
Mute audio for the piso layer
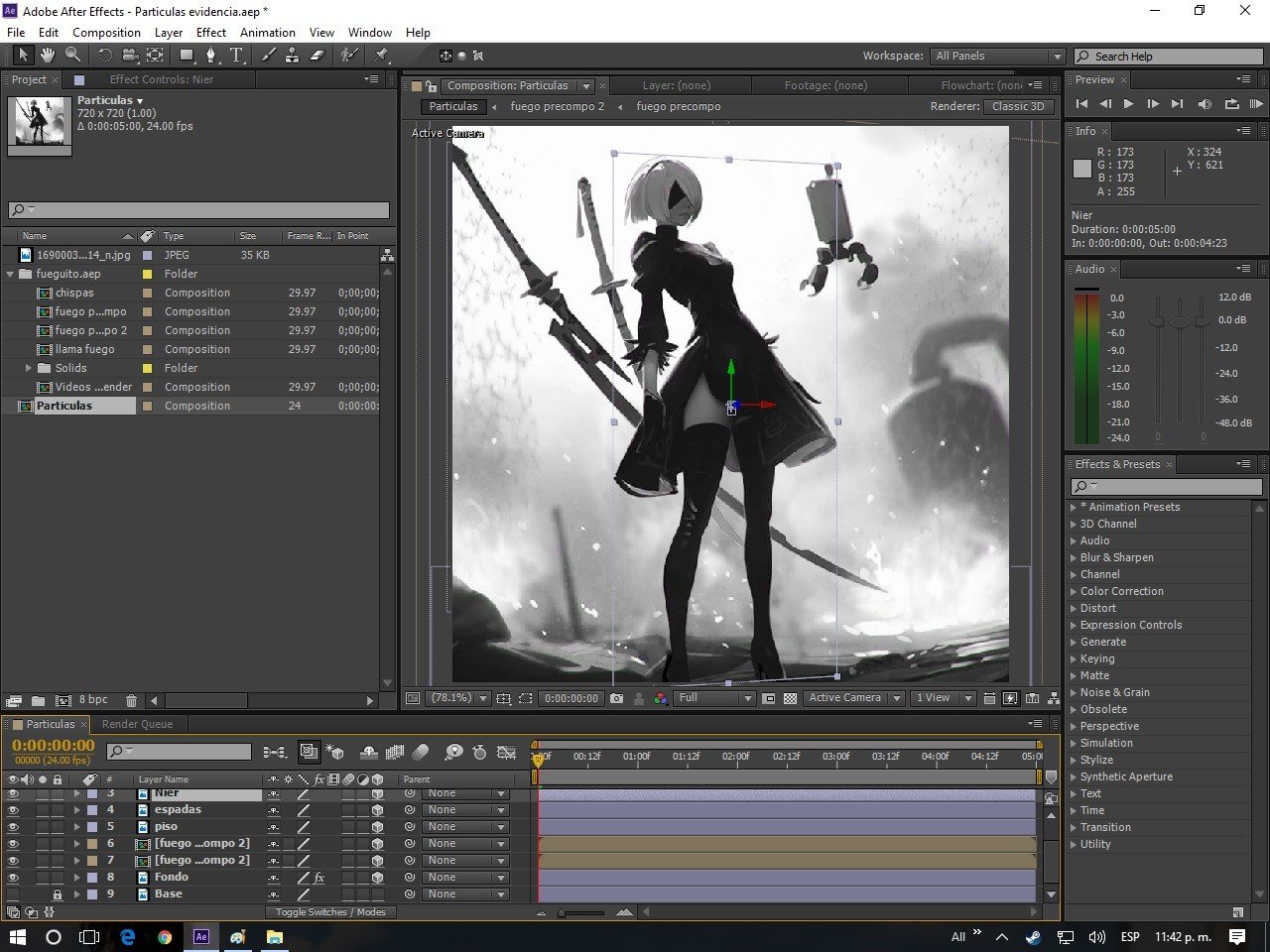pos(26,826)
